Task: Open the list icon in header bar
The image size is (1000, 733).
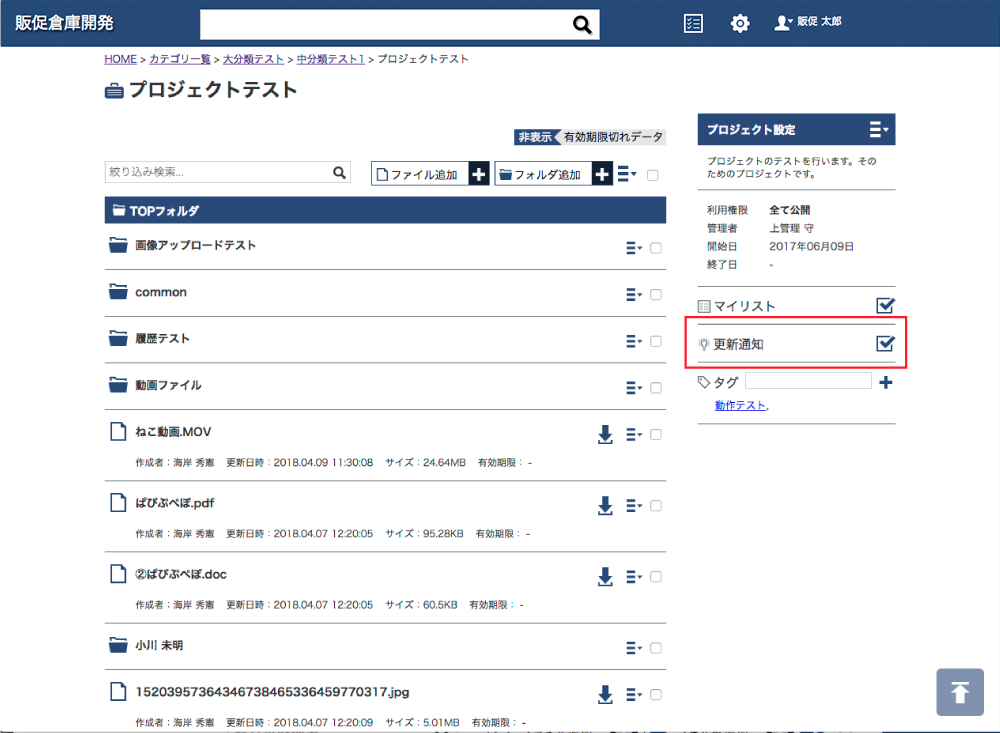Action: (x=693, y=24)
